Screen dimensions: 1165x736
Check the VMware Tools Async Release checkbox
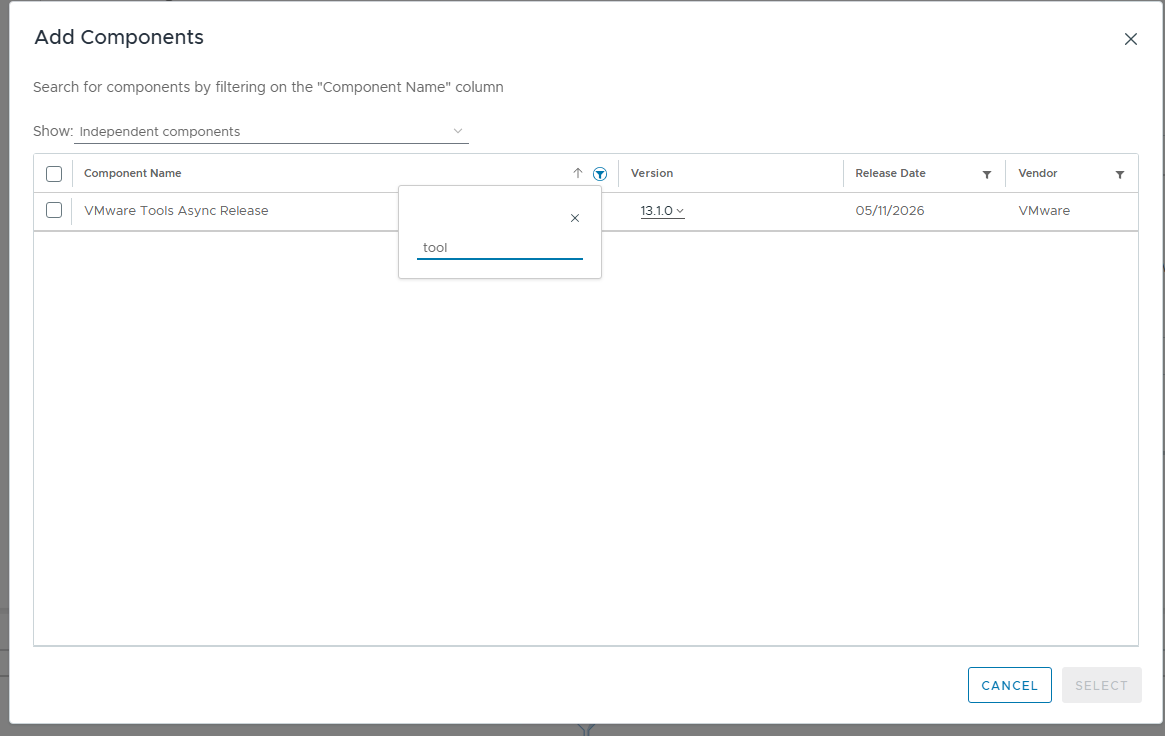coord(53,210)
